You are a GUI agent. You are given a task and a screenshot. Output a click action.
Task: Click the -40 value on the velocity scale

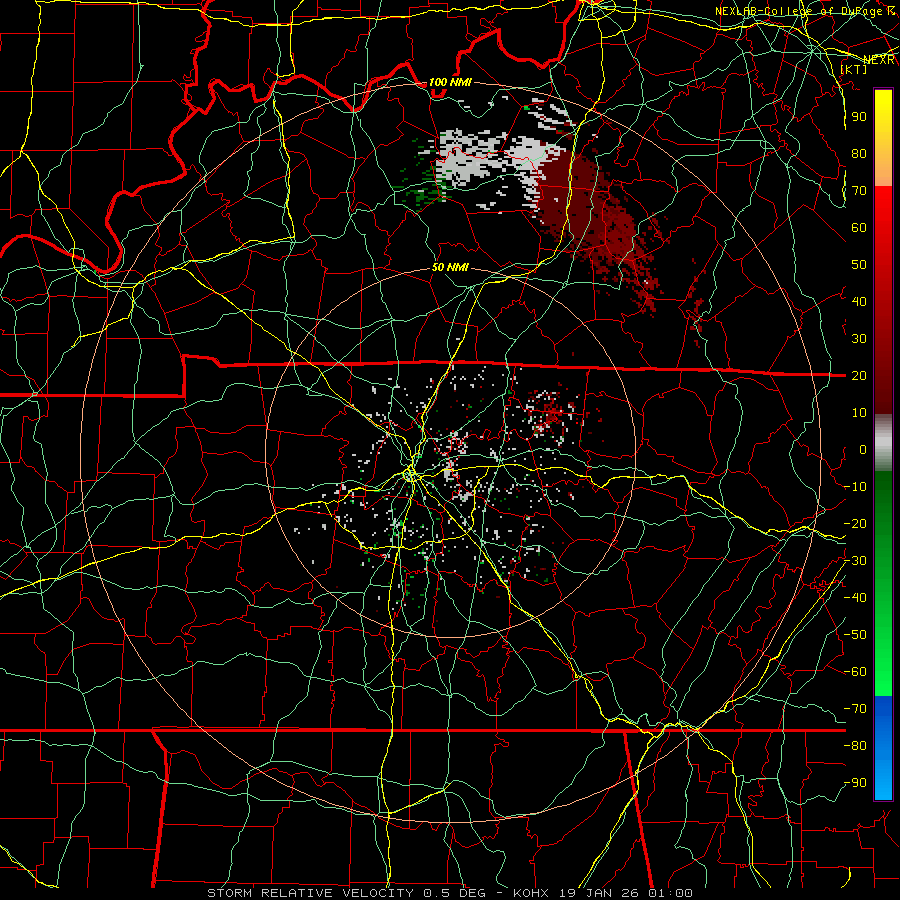coord(855,598)
